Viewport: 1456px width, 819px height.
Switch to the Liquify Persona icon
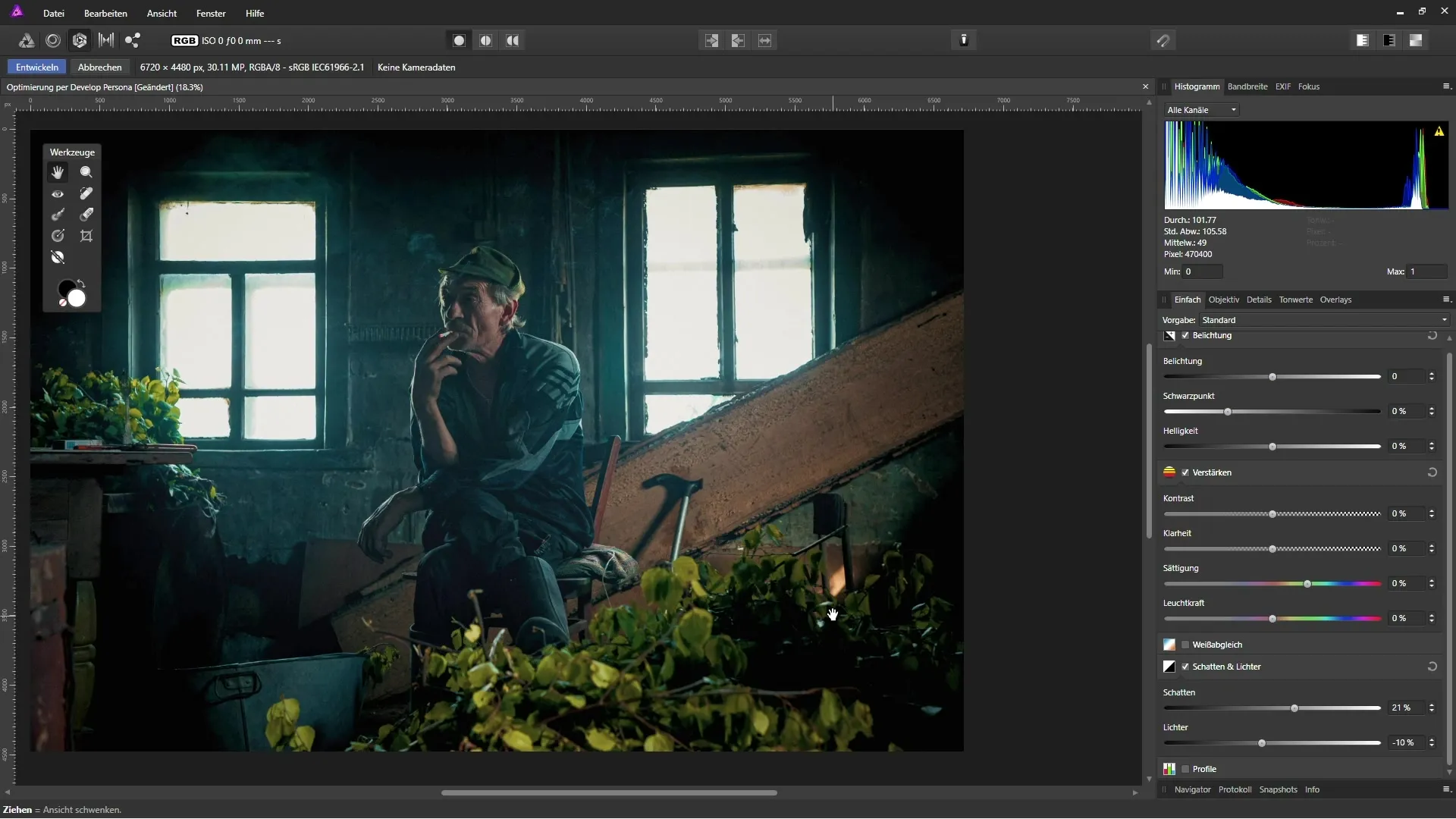[53, 41]
